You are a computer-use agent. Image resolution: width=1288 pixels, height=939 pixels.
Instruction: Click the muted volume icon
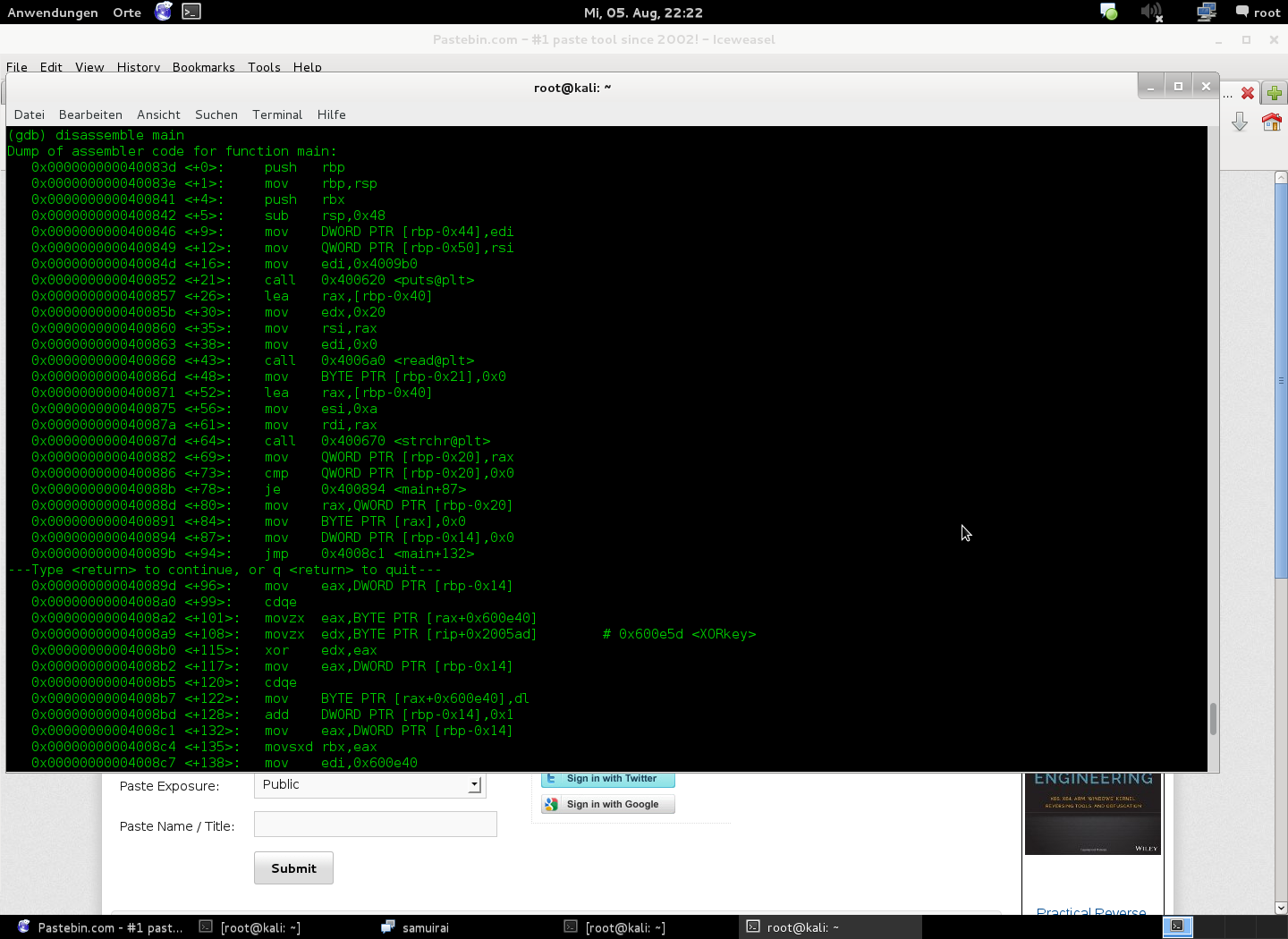tap(1152, 12)
